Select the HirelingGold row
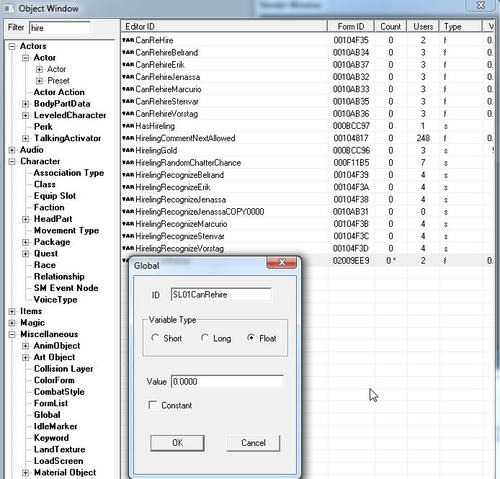Screen dimensions: 500x479 click(308, 151)
